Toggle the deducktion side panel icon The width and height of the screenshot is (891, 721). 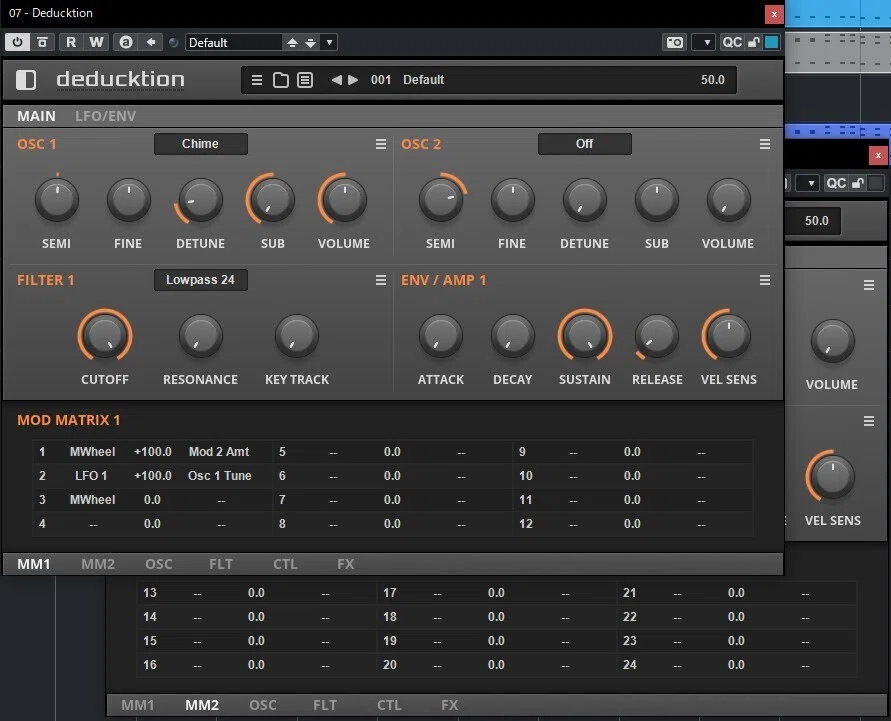(x=26, y=80)
